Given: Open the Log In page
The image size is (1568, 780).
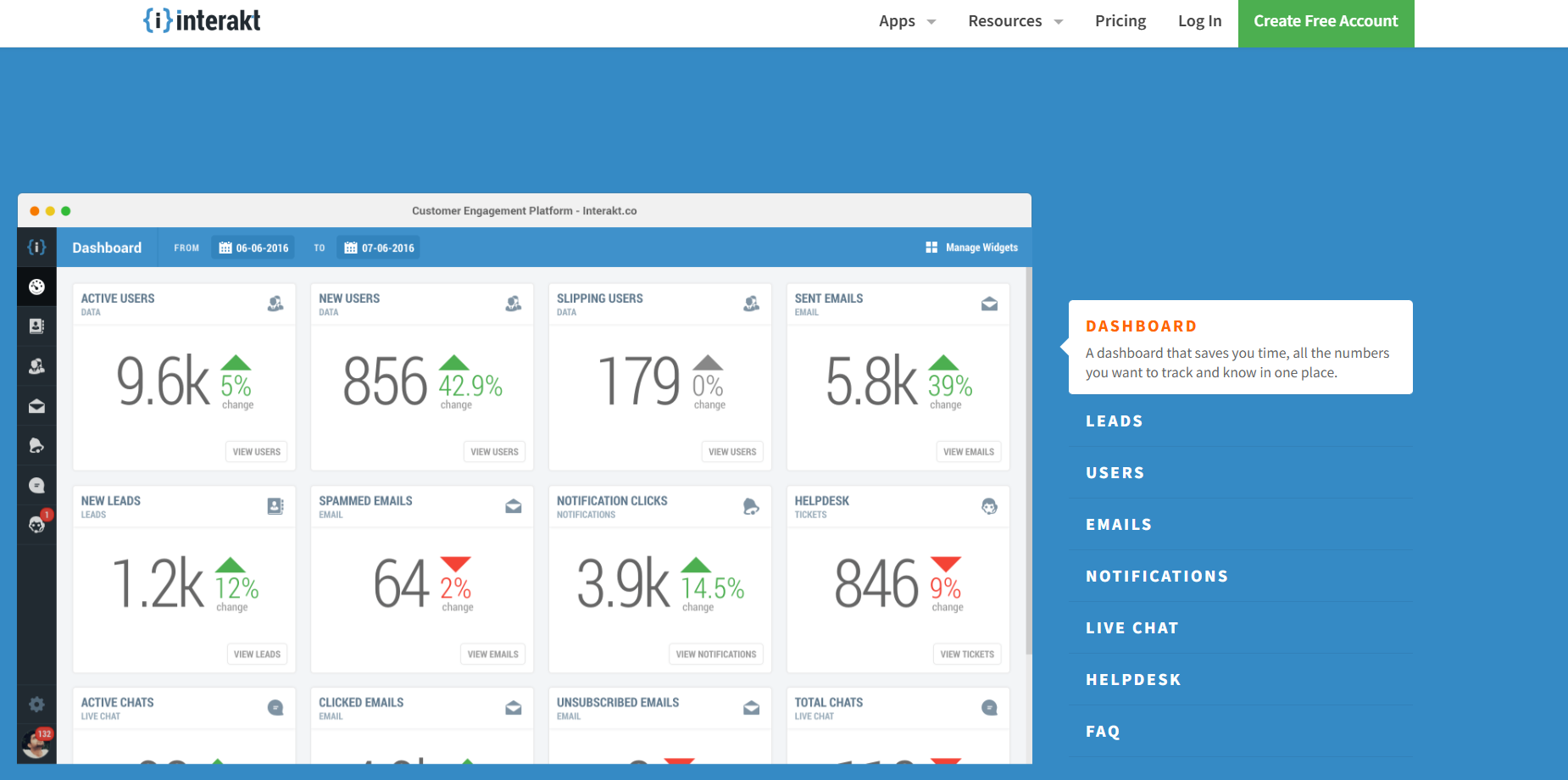Looking at the screenshot, I should 1199,21.
